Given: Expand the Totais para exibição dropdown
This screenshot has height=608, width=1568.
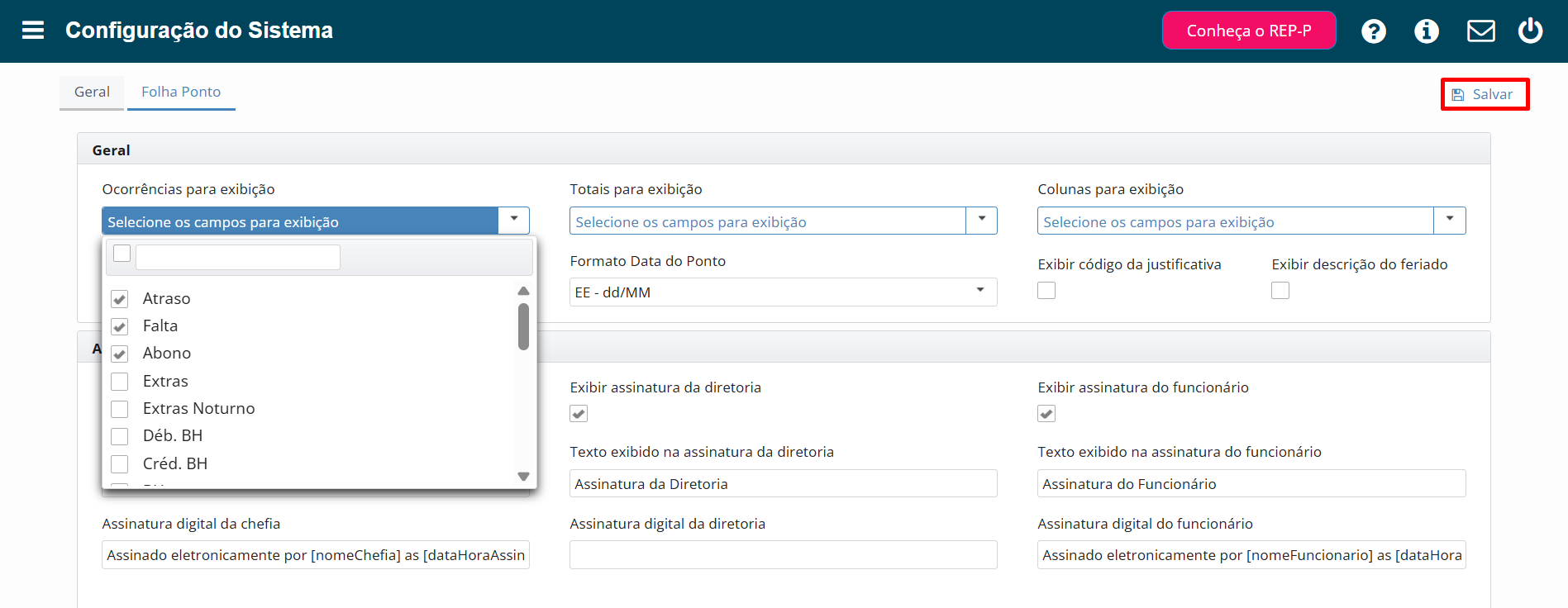Looking at the screenshot, I should coord(981,221).
